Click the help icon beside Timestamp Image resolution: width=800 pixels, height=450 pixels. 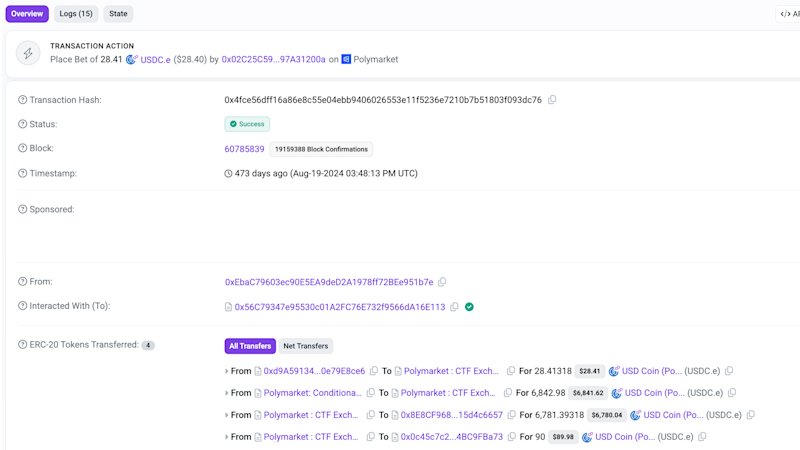(x=22, y=173)
